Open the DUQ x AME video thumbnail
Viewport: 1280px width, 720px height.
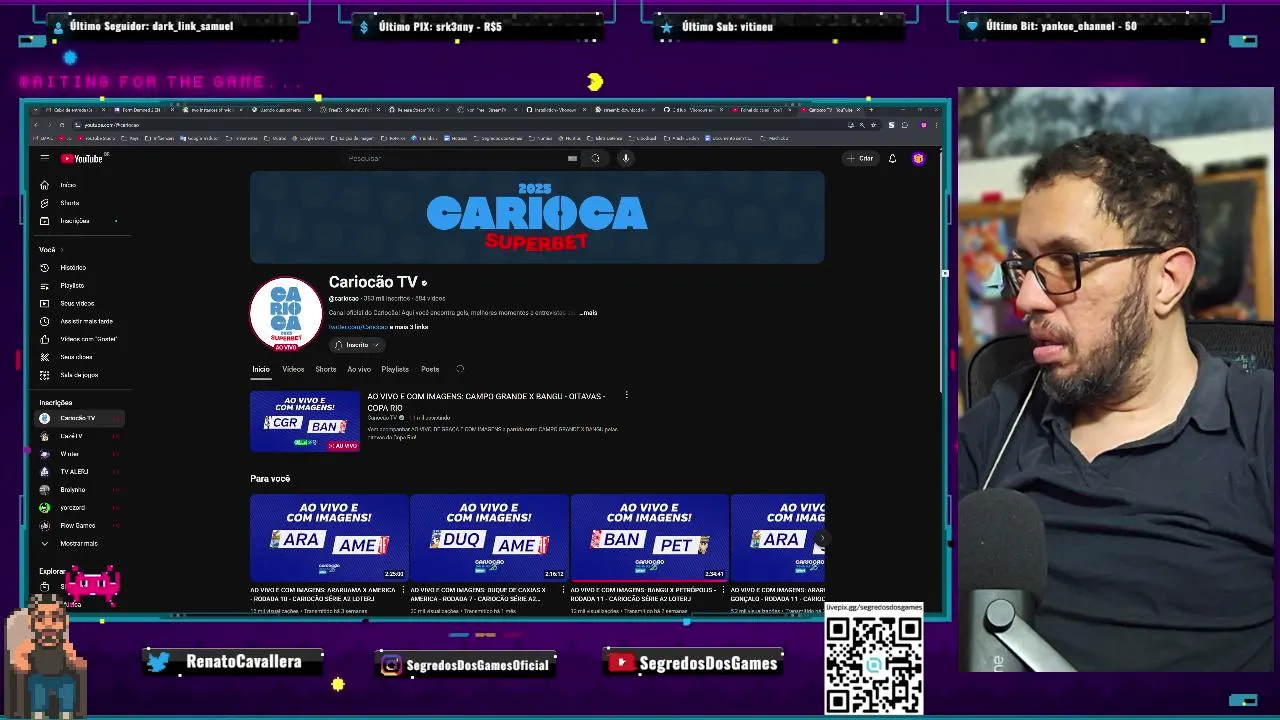coord(489,537)
